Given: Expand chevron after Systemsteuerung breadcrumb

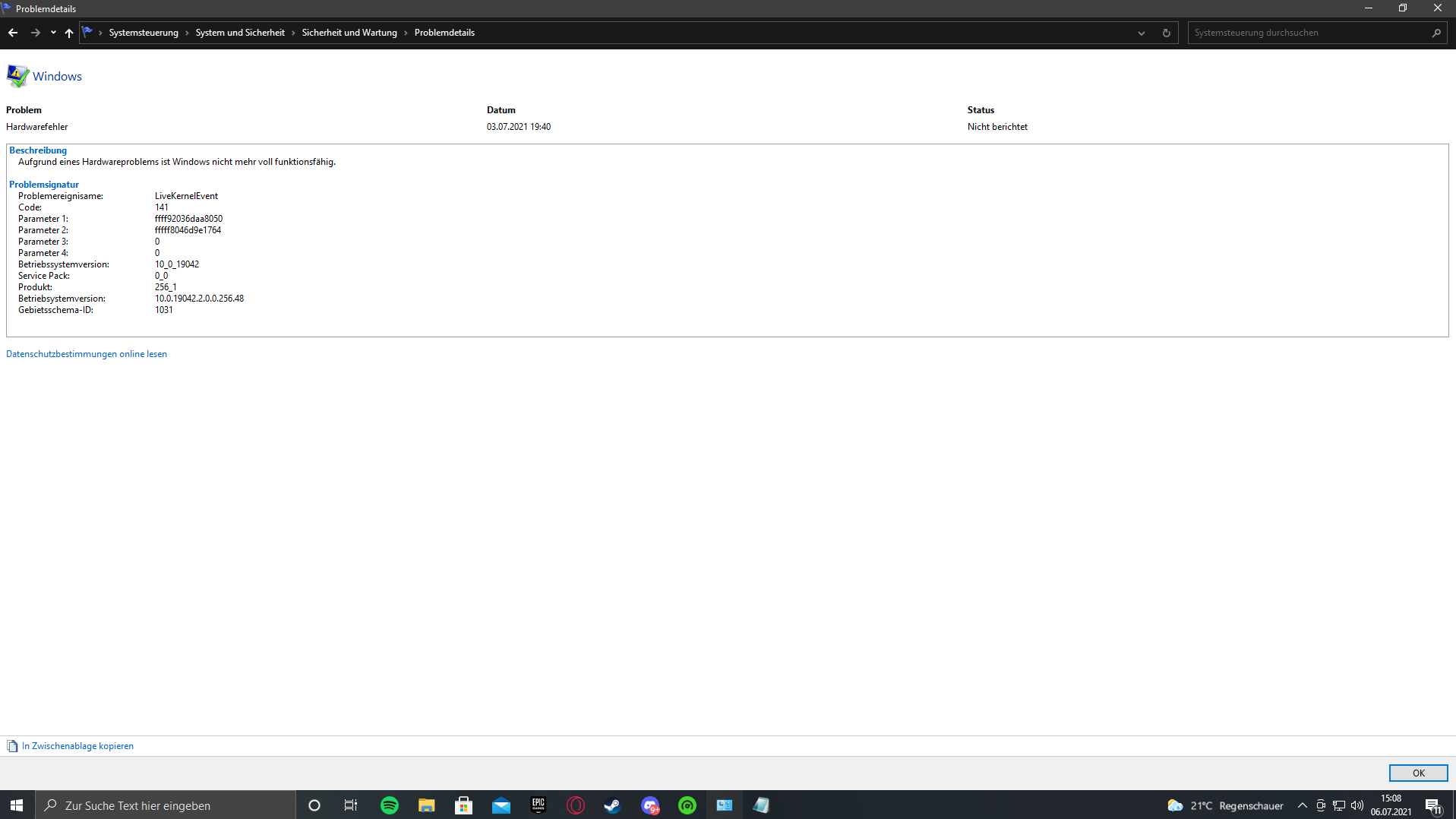Looking at the screenshot, I should (x=187, y=33).
